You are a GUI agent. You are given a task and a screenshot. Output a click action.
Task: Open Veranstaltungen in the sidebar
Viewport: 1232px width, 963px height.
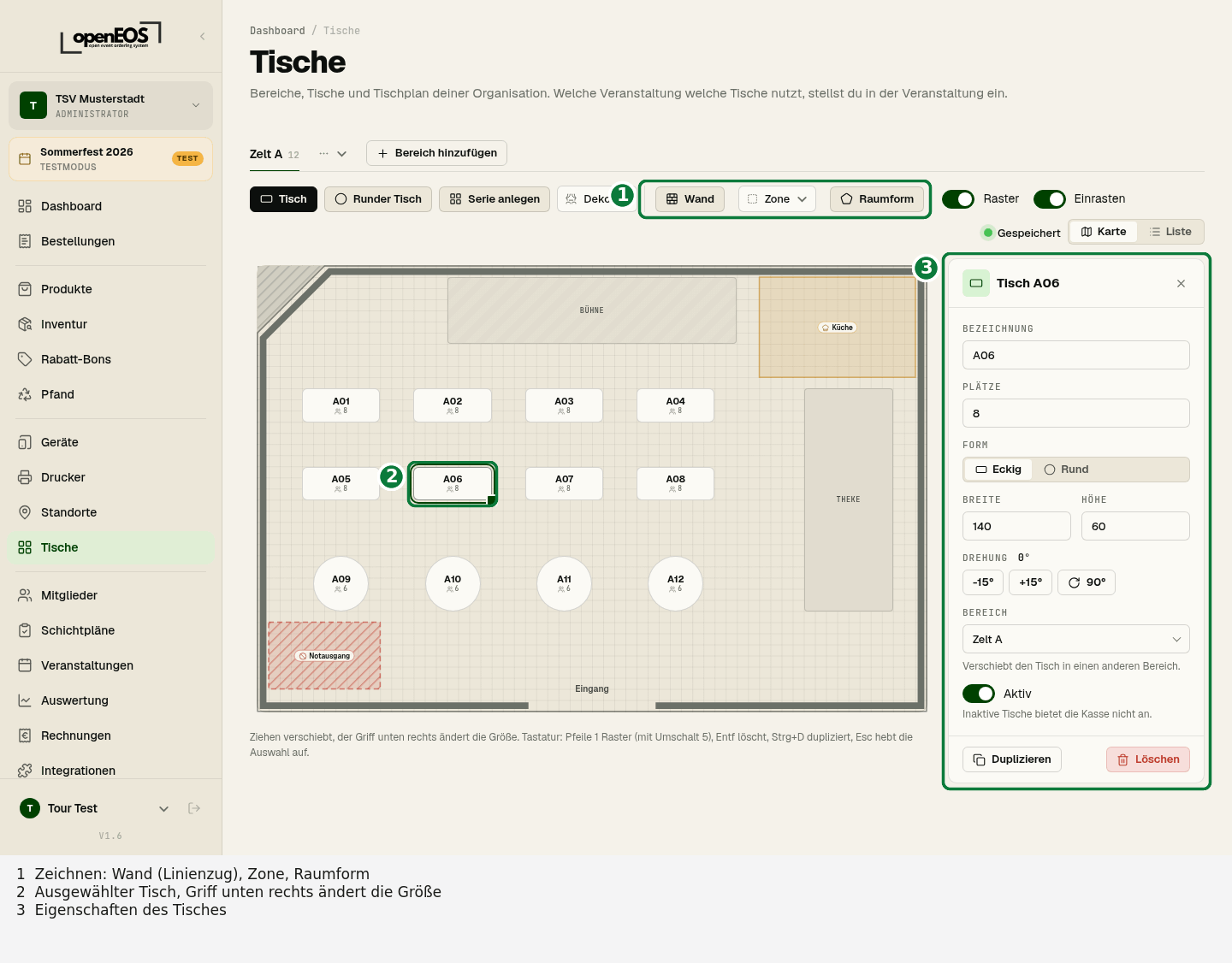[111, 665]
